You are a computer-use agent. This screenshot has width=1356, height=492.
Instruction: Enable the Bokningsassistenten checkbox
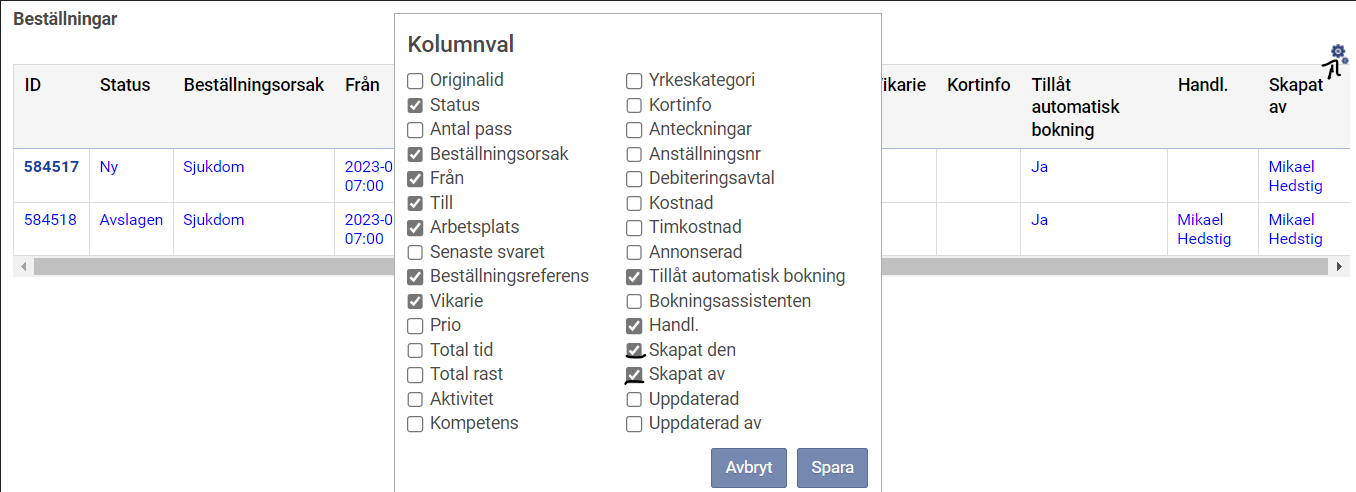634,301
